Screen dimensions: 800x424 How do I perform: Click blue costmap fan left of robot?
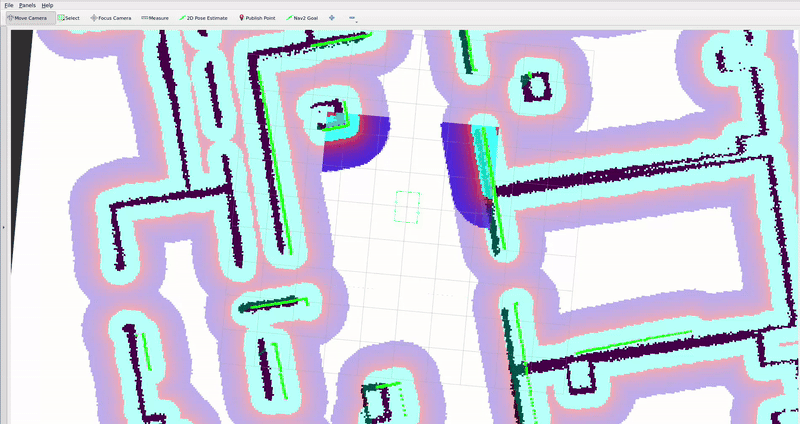click(362, 142)
